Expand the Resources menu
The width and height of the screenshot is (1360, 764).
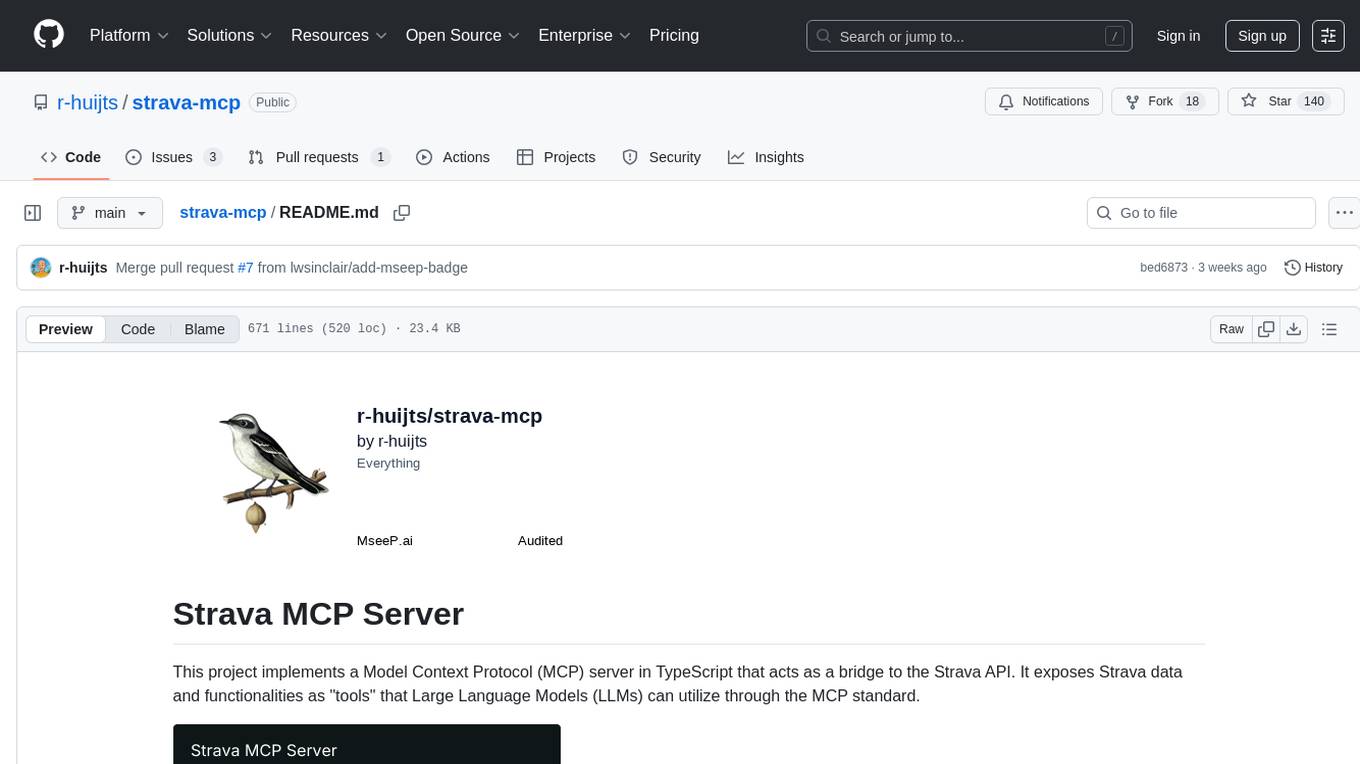340,35
